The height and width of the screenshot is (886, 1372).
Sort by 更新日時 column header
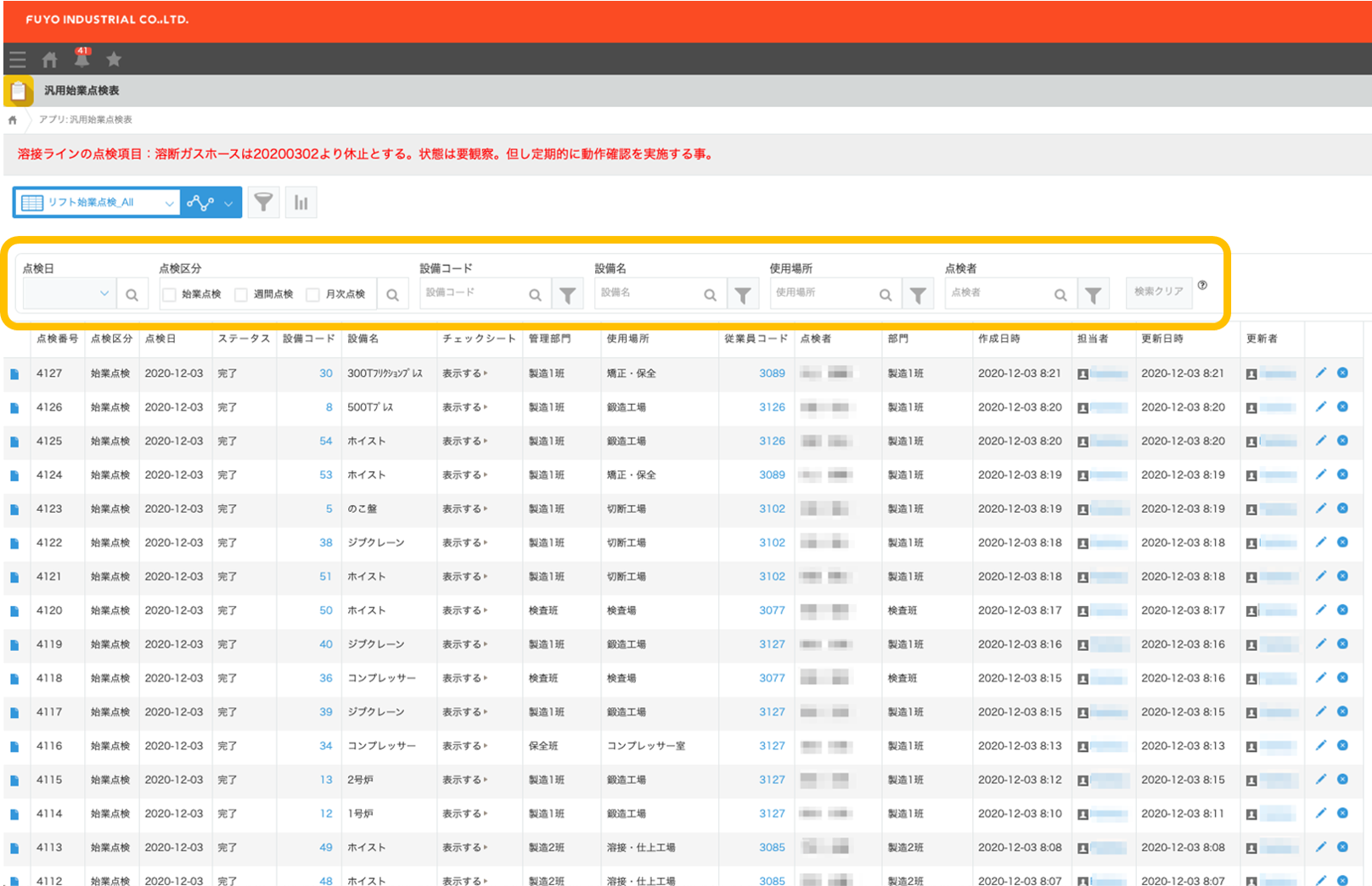tap(1162, 339)
